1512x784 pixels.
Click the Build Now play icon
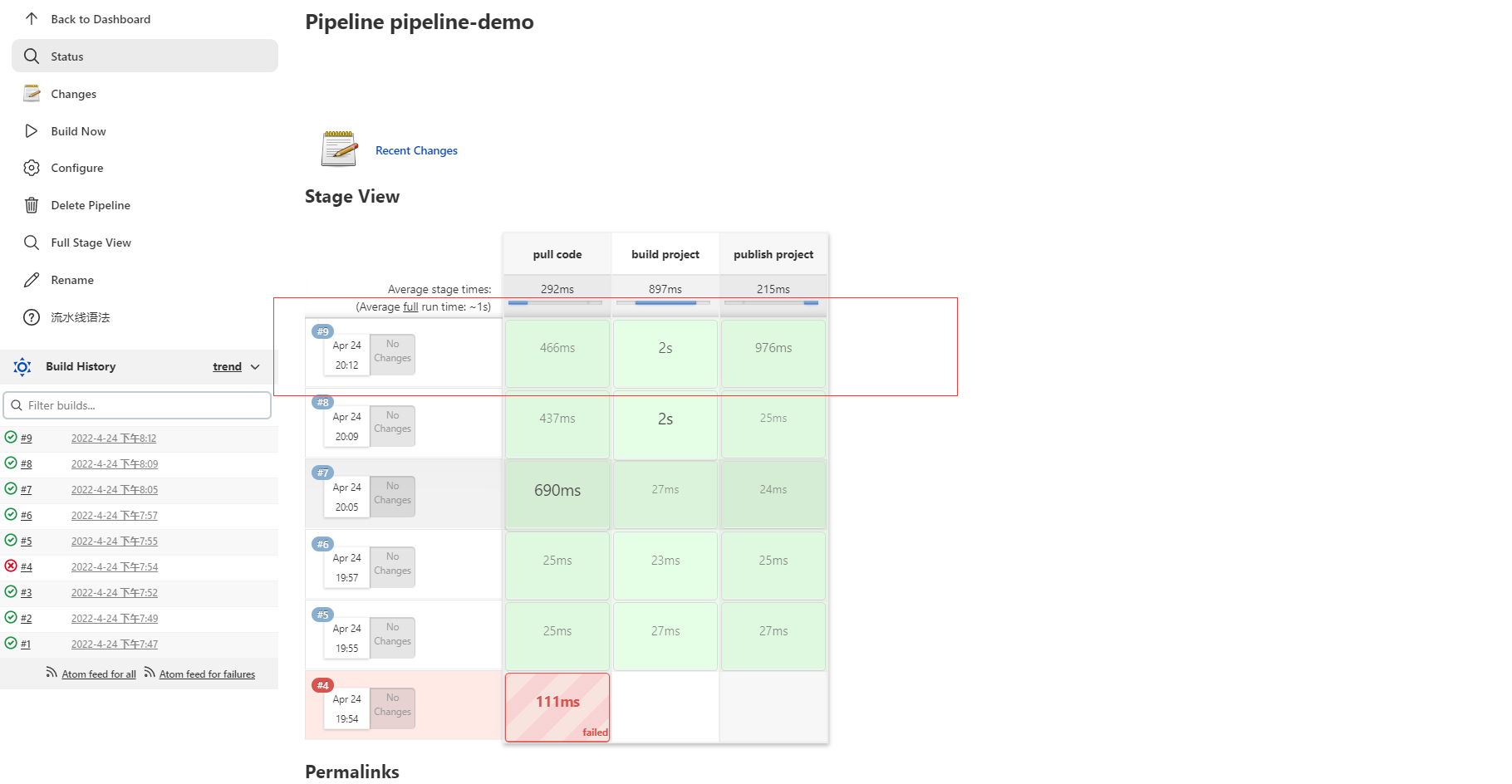pyautogui.click(x=32, y=130)
